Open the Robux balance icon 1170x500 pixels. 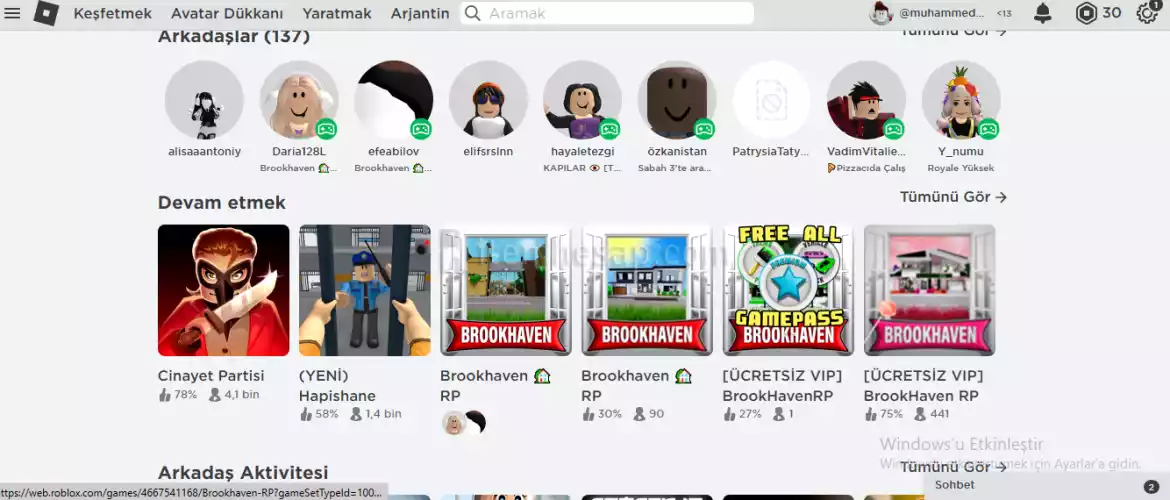(1086, 13)
